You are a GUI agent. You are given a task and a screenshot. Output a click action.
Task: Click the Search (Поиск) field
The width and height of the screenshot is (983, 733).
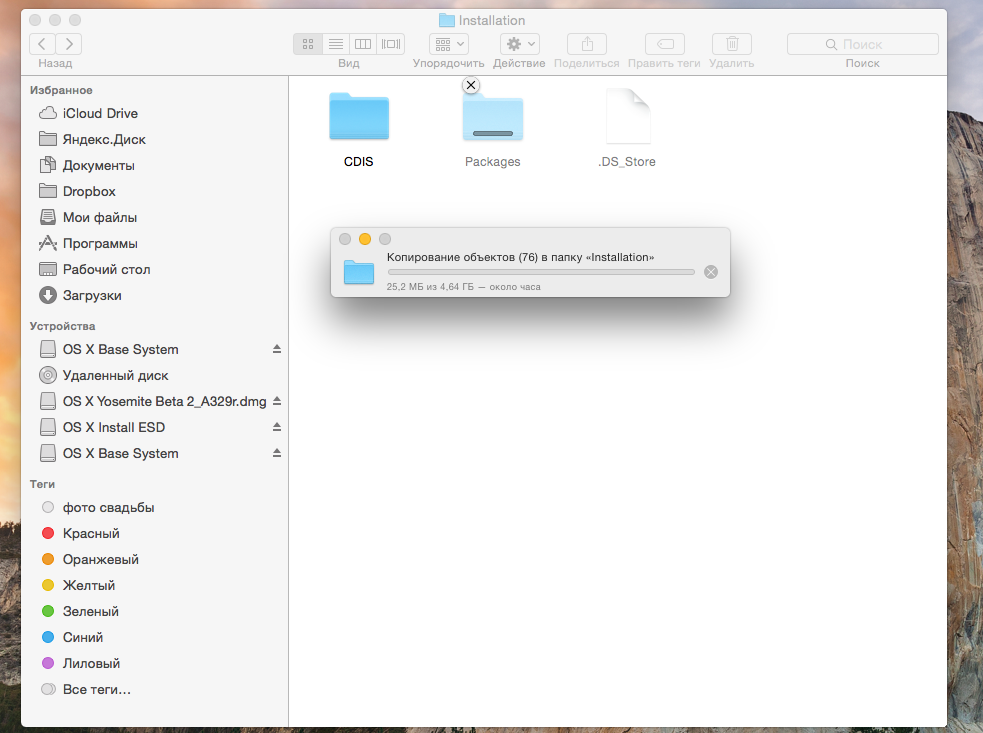[x=862, y=44]
